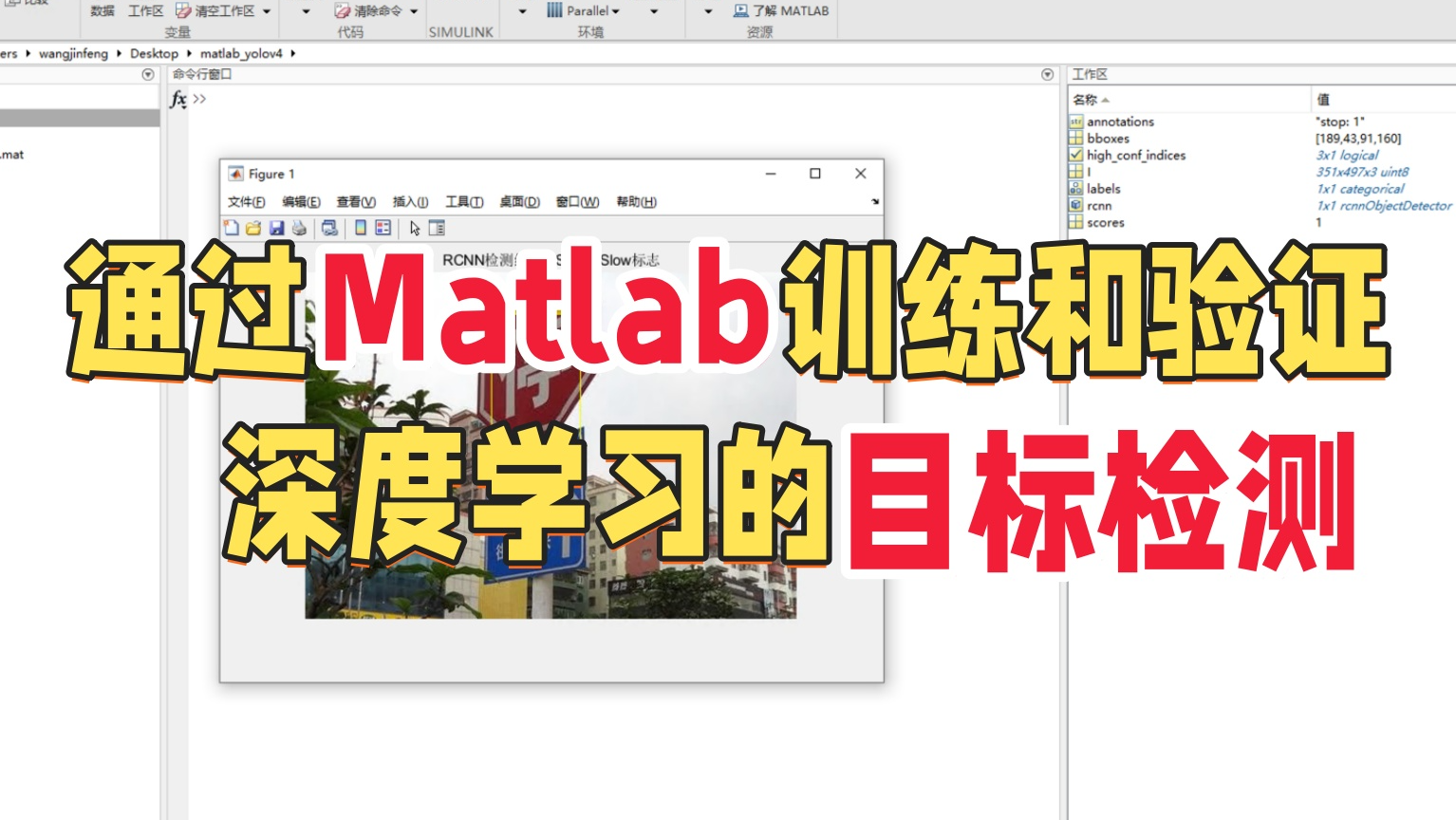Image resolution: width=1456 pixels, height=820 pixels.
Task: Select the annotations variable row
Action: (1261, 121)
